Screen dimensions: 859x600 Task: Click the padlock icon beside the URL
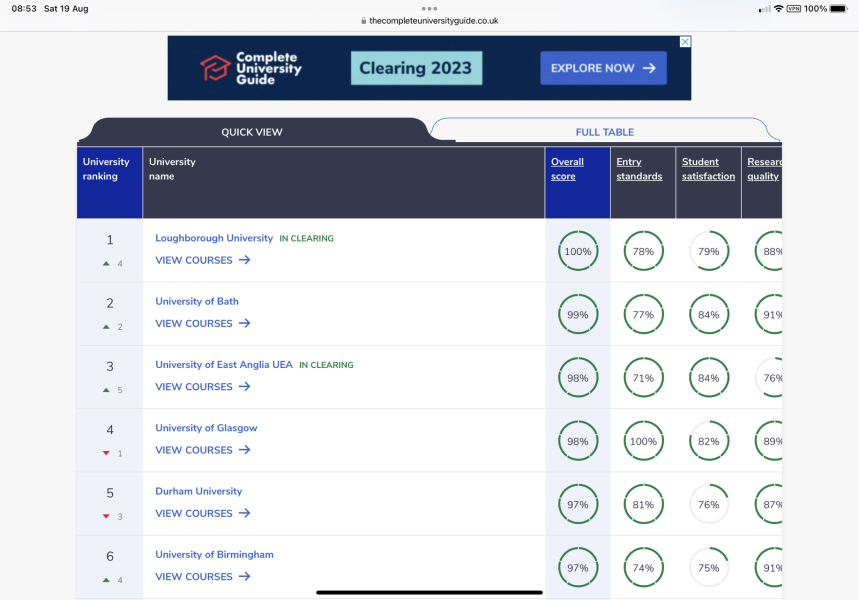363,21
